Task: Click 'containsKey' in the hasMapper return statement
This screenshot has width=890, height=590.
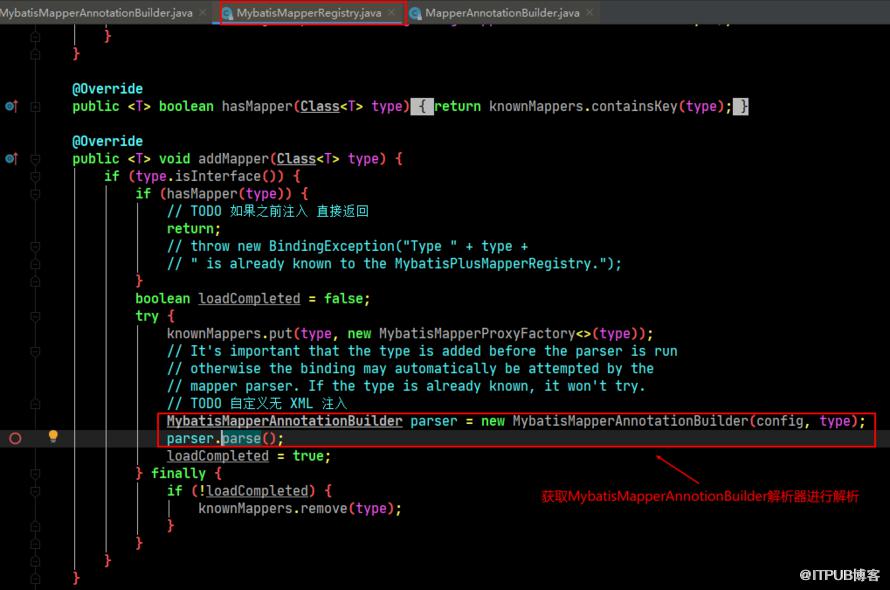Action: (x=635, y=106)
